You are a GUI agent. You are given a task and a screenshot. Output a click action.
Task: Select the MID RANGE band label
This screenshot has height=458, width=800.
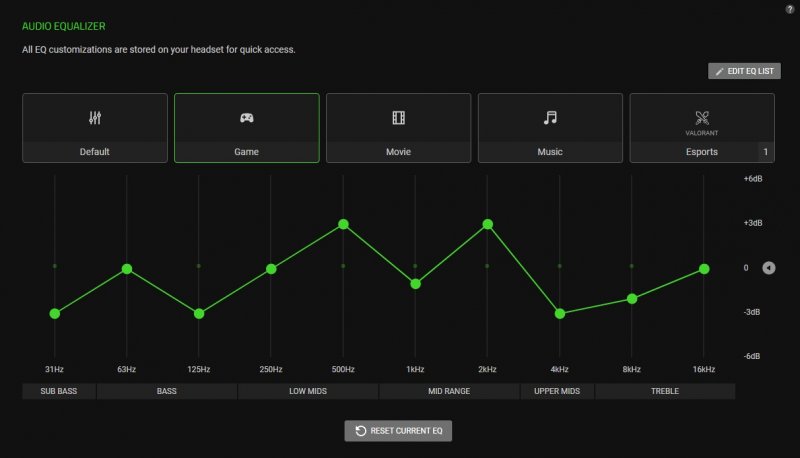point(448,391)
